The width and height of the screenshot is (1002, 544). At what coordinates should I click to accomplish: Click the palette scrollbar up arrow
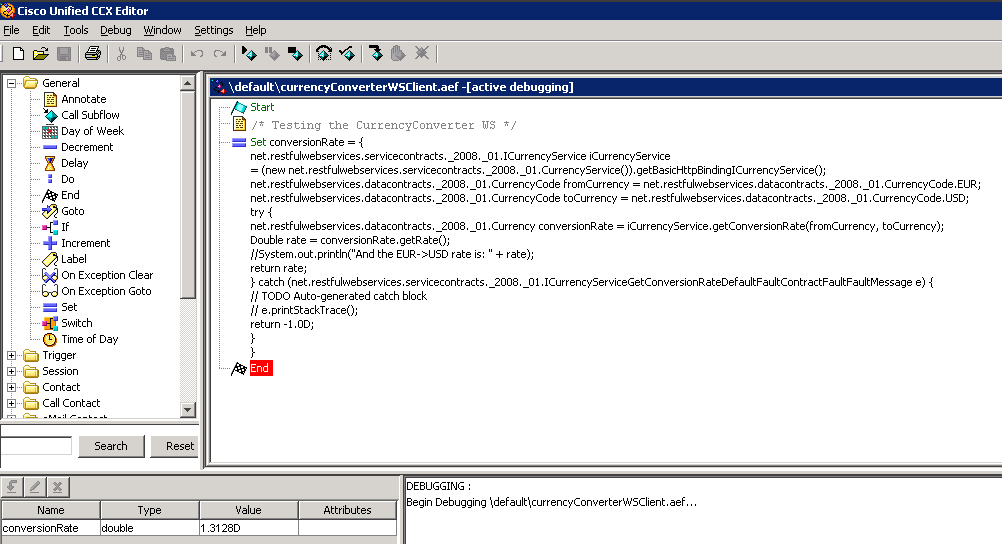click(x=187, y=83)
